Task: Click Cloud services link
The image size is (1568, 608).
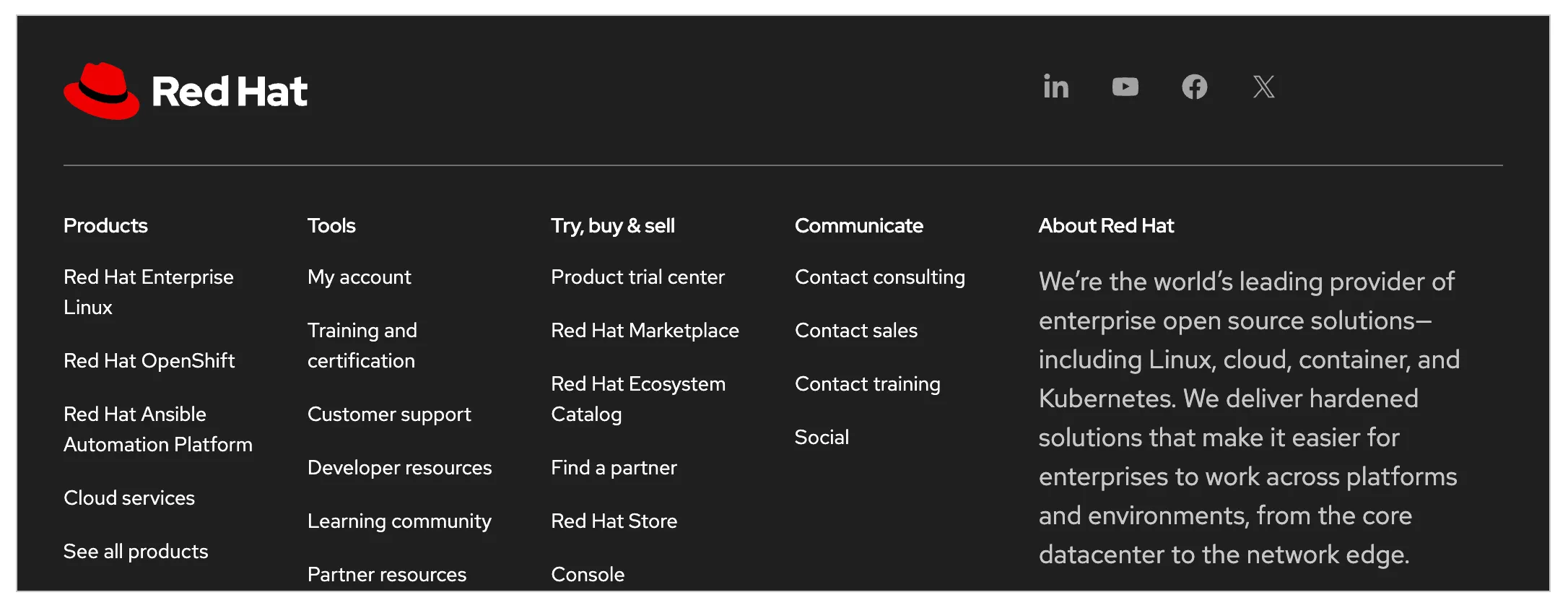Action: pos(129,498)
